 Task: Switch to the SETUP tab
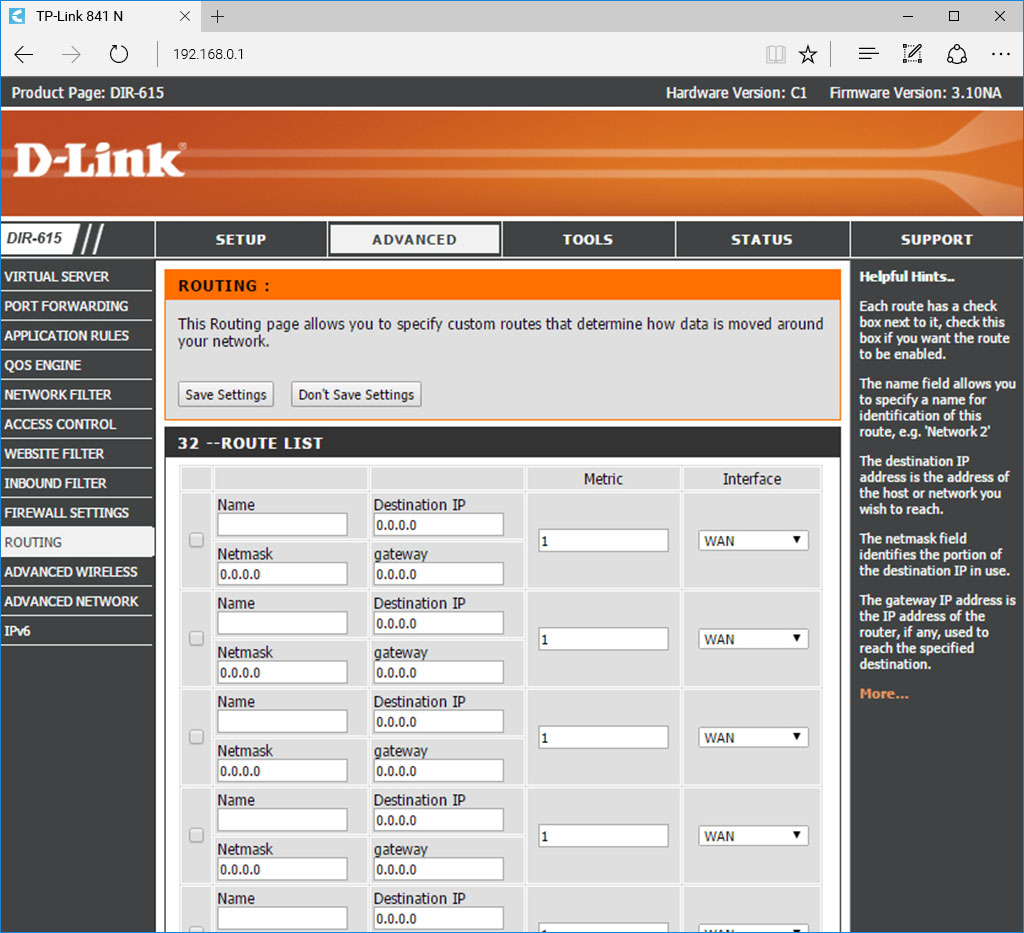click(241, 240)
